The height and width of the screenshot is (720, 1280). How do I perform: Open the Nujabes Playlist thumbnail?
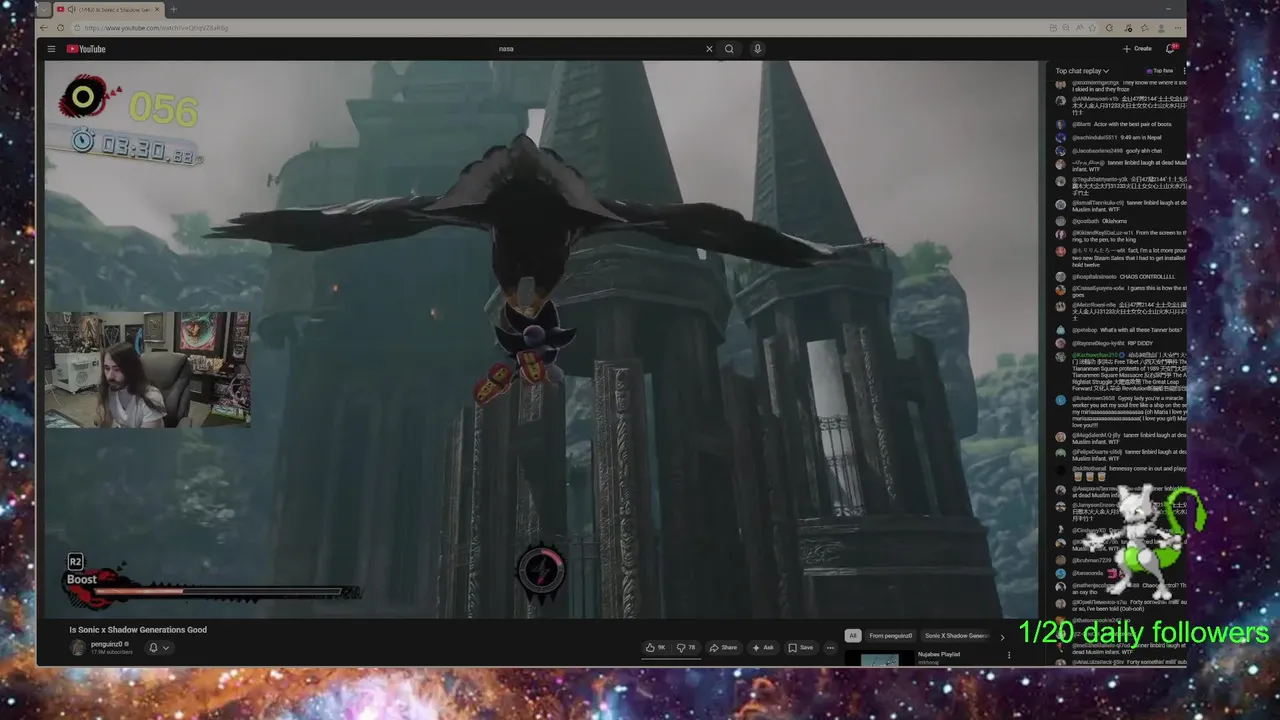pos(879,658)
